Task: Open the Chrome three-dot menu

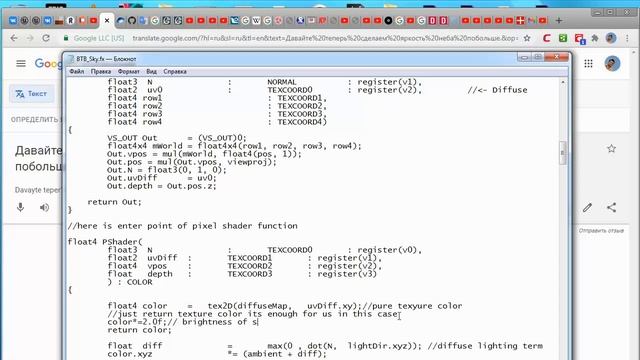Action: [627, 38]
